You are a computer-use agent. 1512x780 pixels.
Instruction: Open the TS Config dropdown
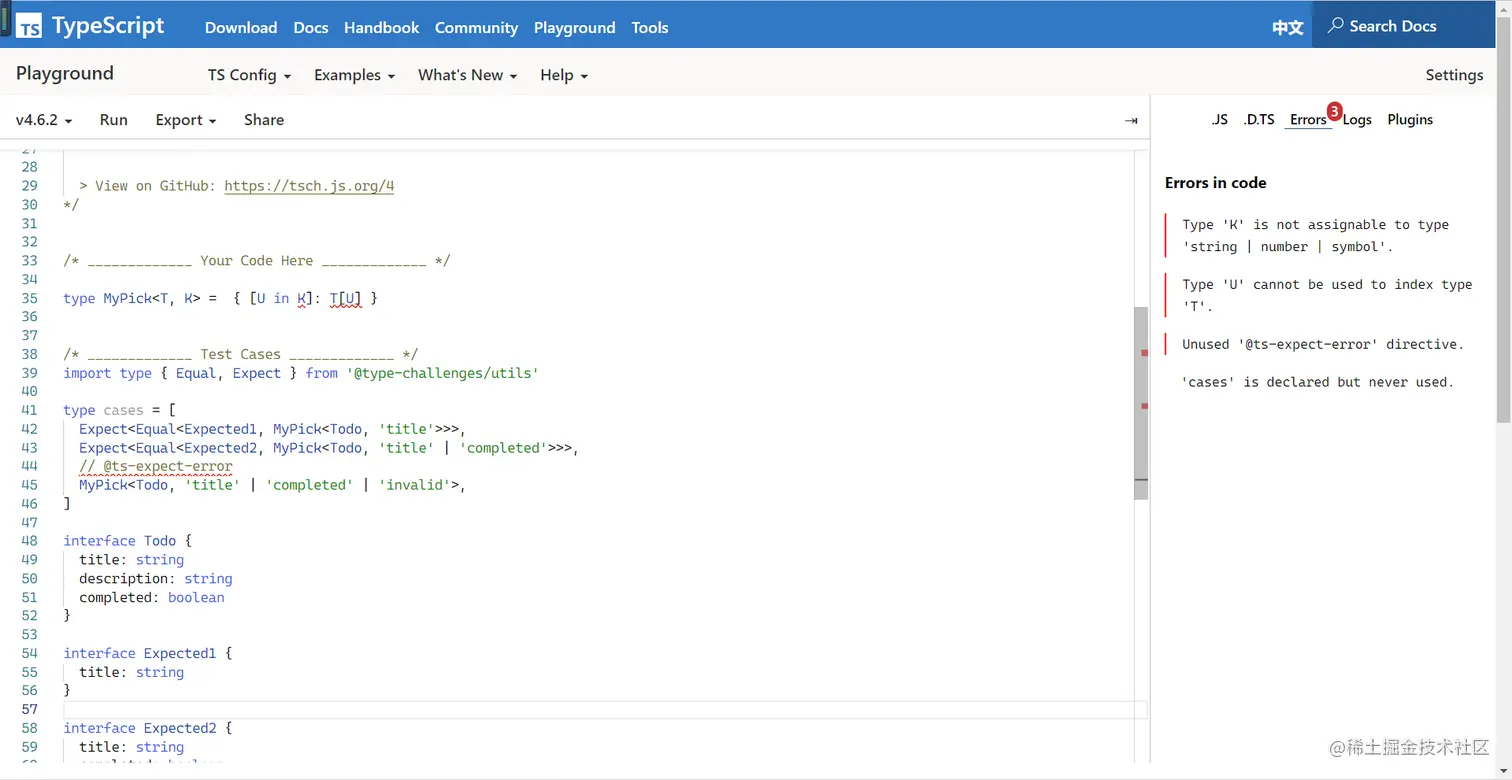pos(249,75)
